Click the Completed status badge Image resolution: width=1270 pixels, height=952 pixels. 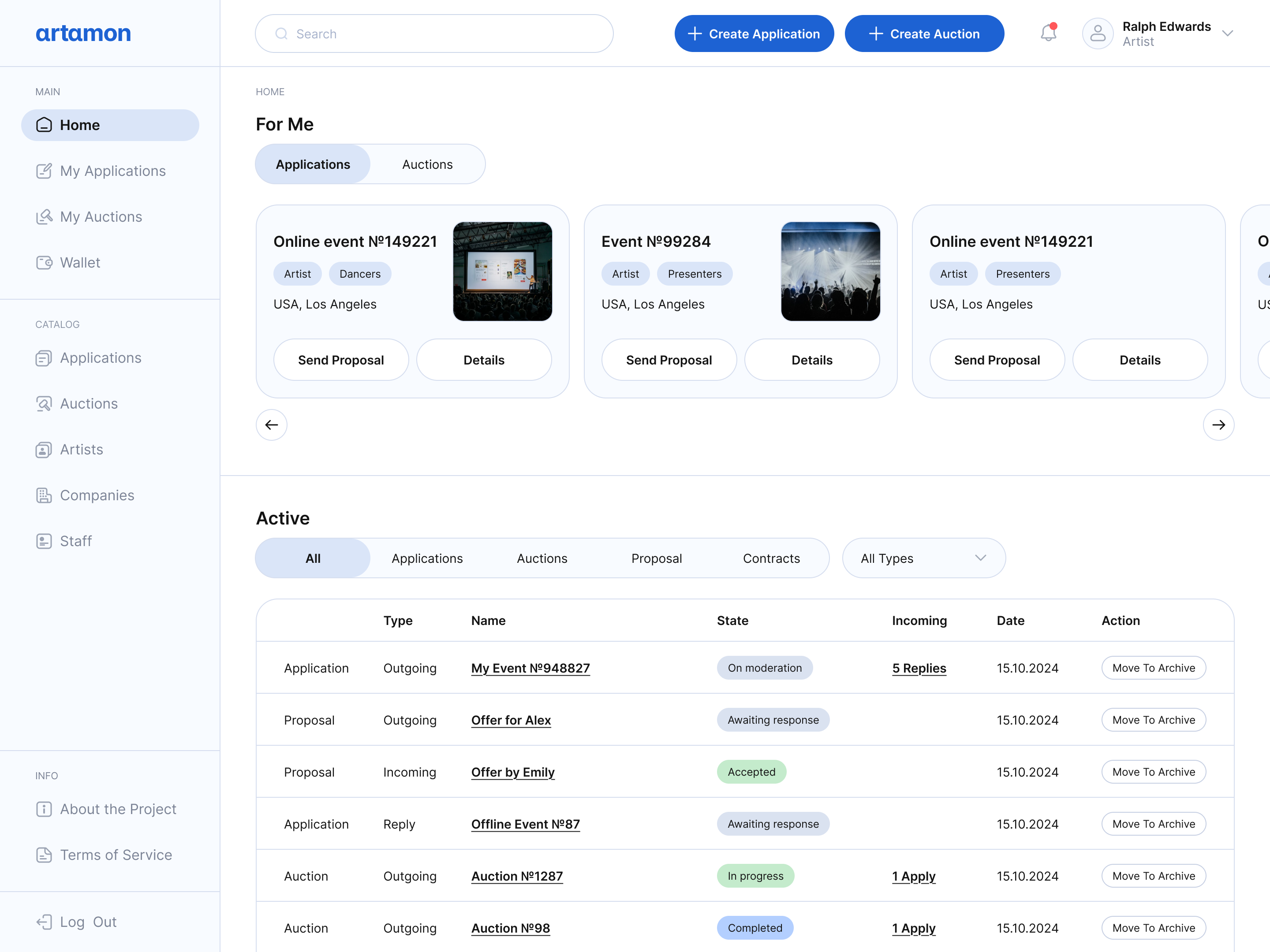pos(755,928)
